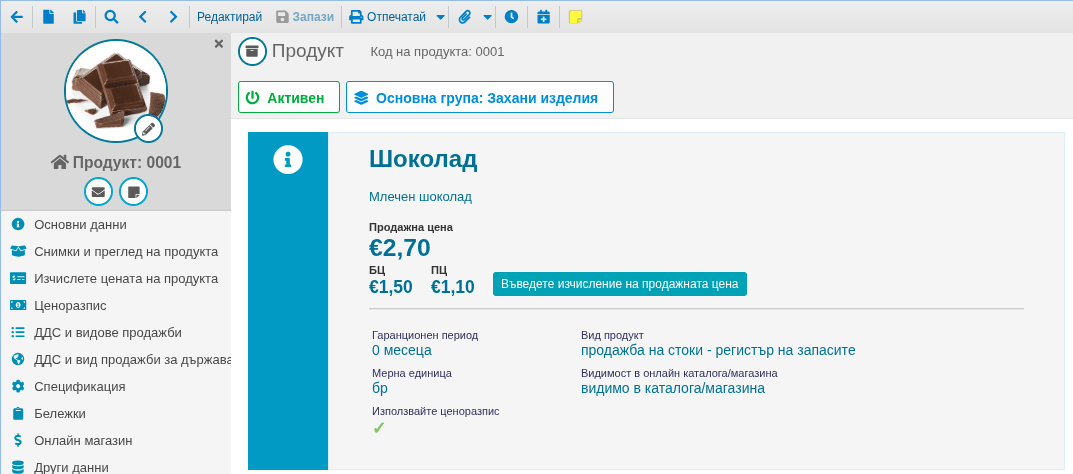Click the copy document icon
The image size is (1073, 474).
click(x=79, y=17)
